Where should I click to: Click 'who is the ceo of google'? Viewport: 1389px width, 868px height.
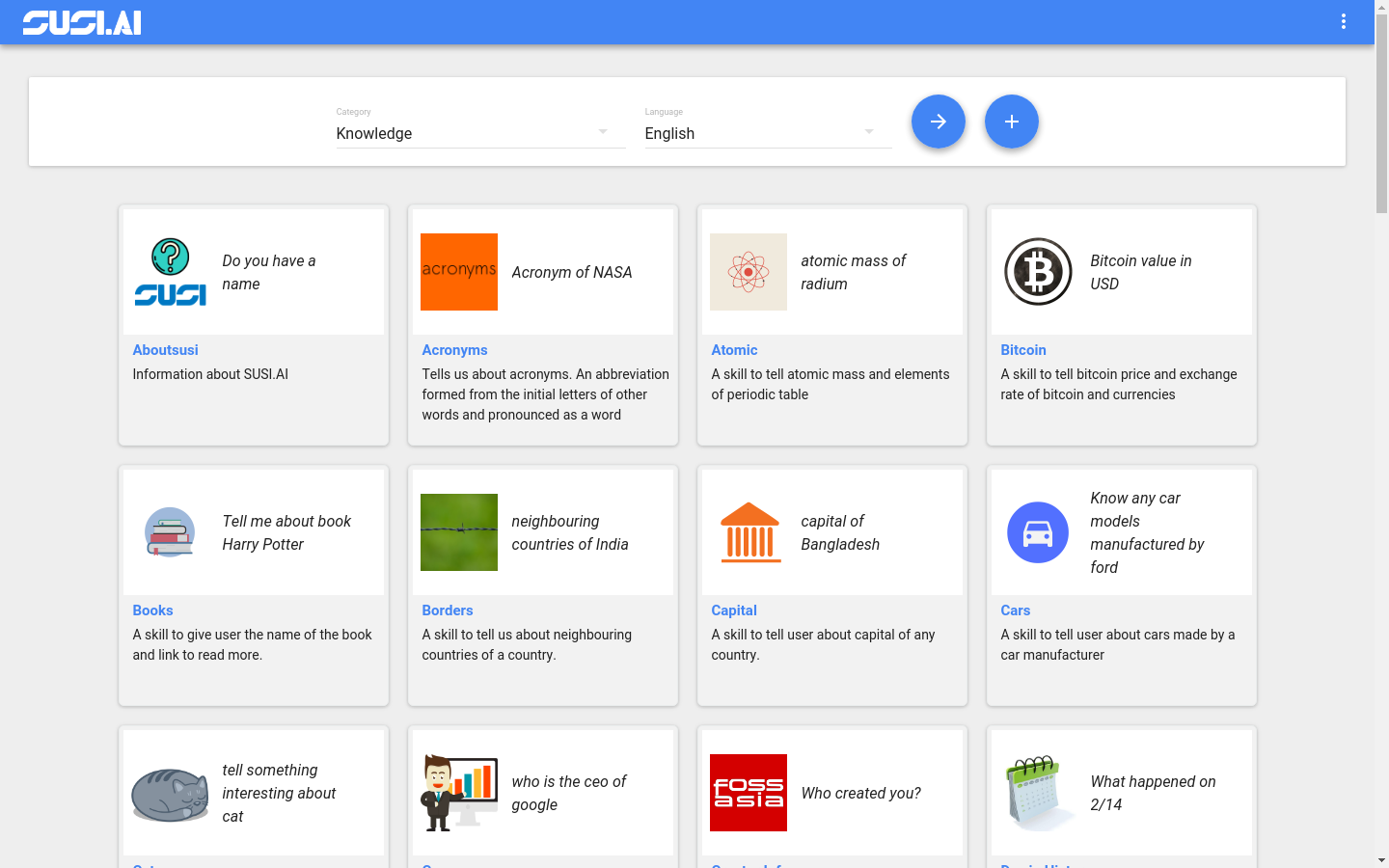[569, 793]
